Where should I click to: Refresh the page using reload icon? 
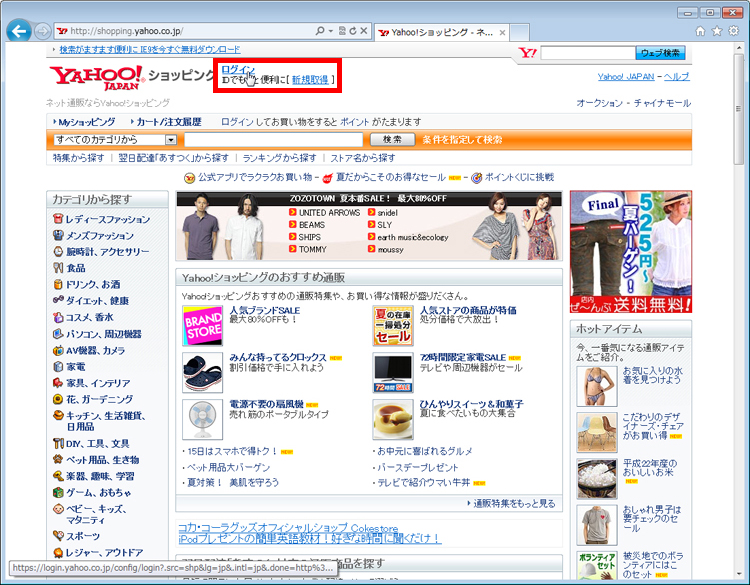[353, 31]
